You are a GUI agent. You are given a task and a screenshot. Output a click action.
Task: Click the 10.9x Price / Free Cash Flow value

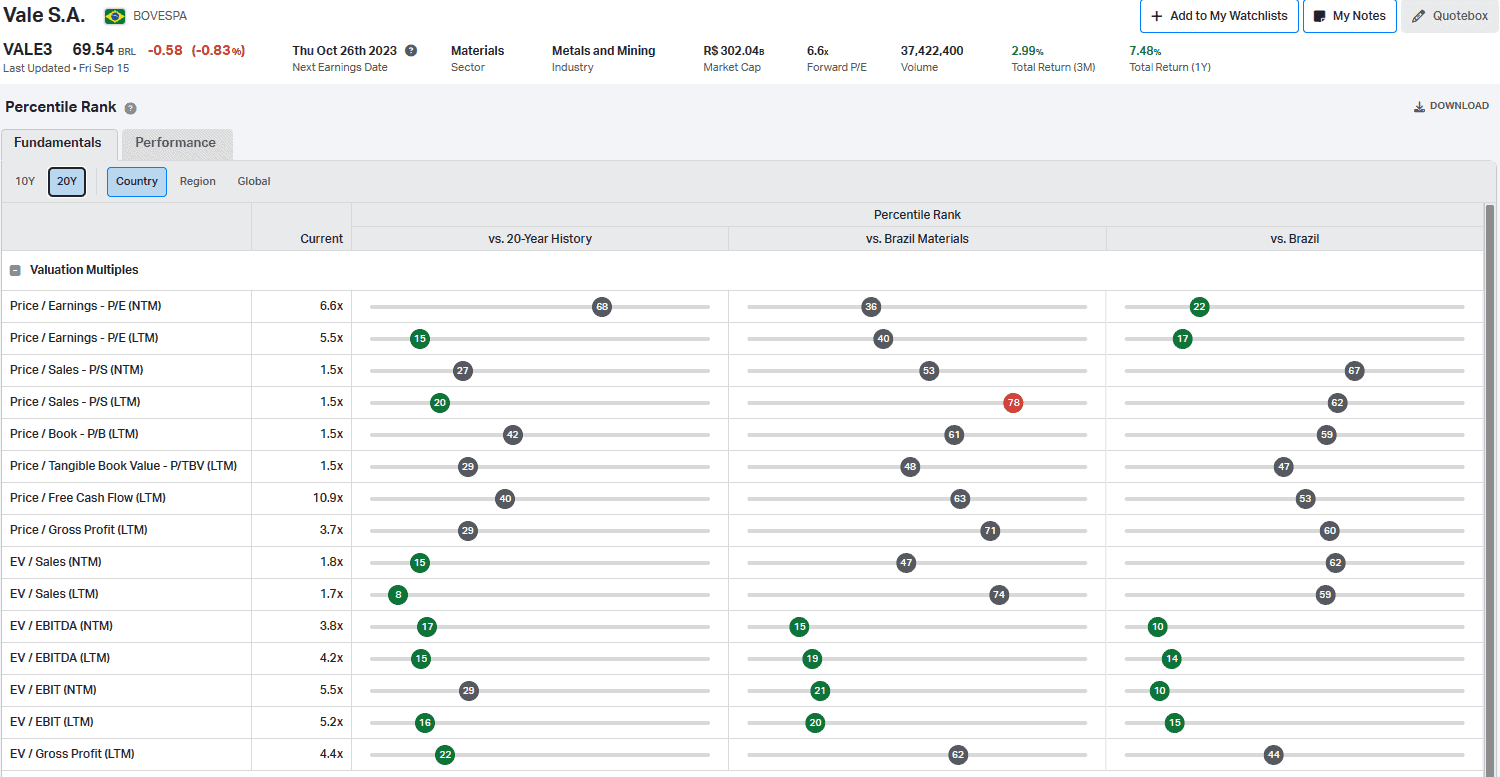click(x=328, y=498)
